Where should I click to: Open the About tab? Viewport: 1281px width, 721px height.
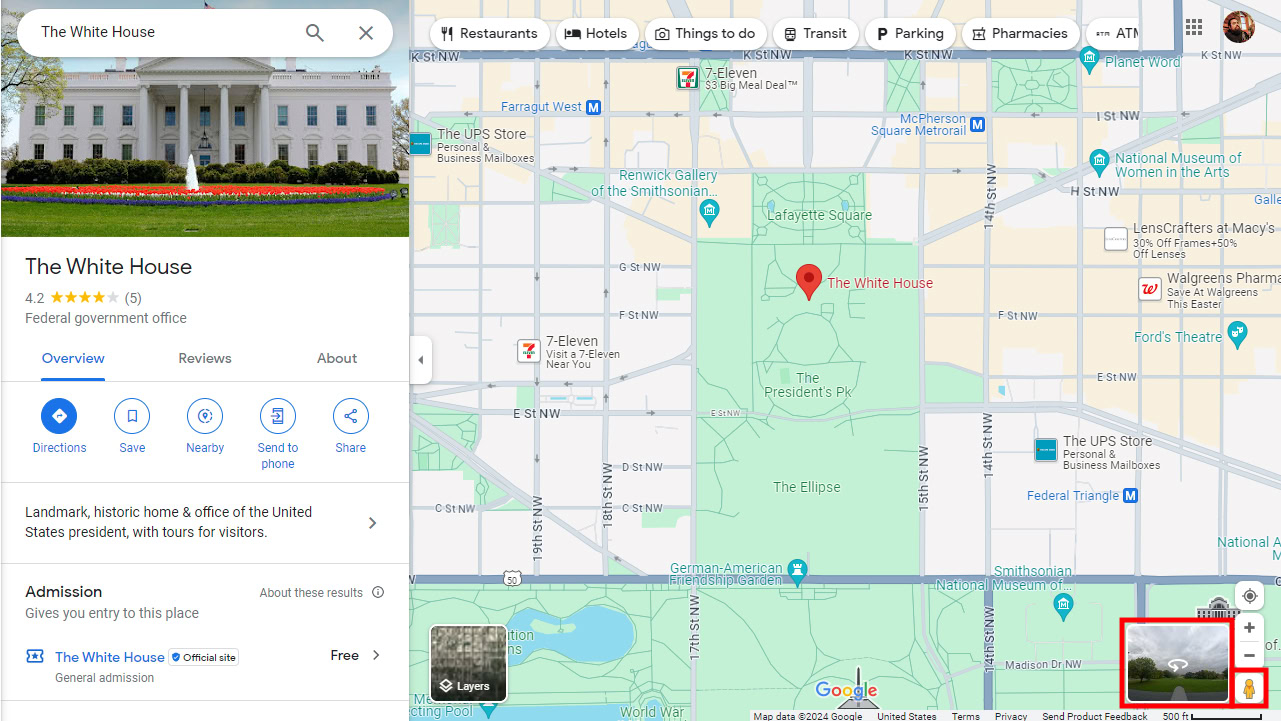pos(337,359)
